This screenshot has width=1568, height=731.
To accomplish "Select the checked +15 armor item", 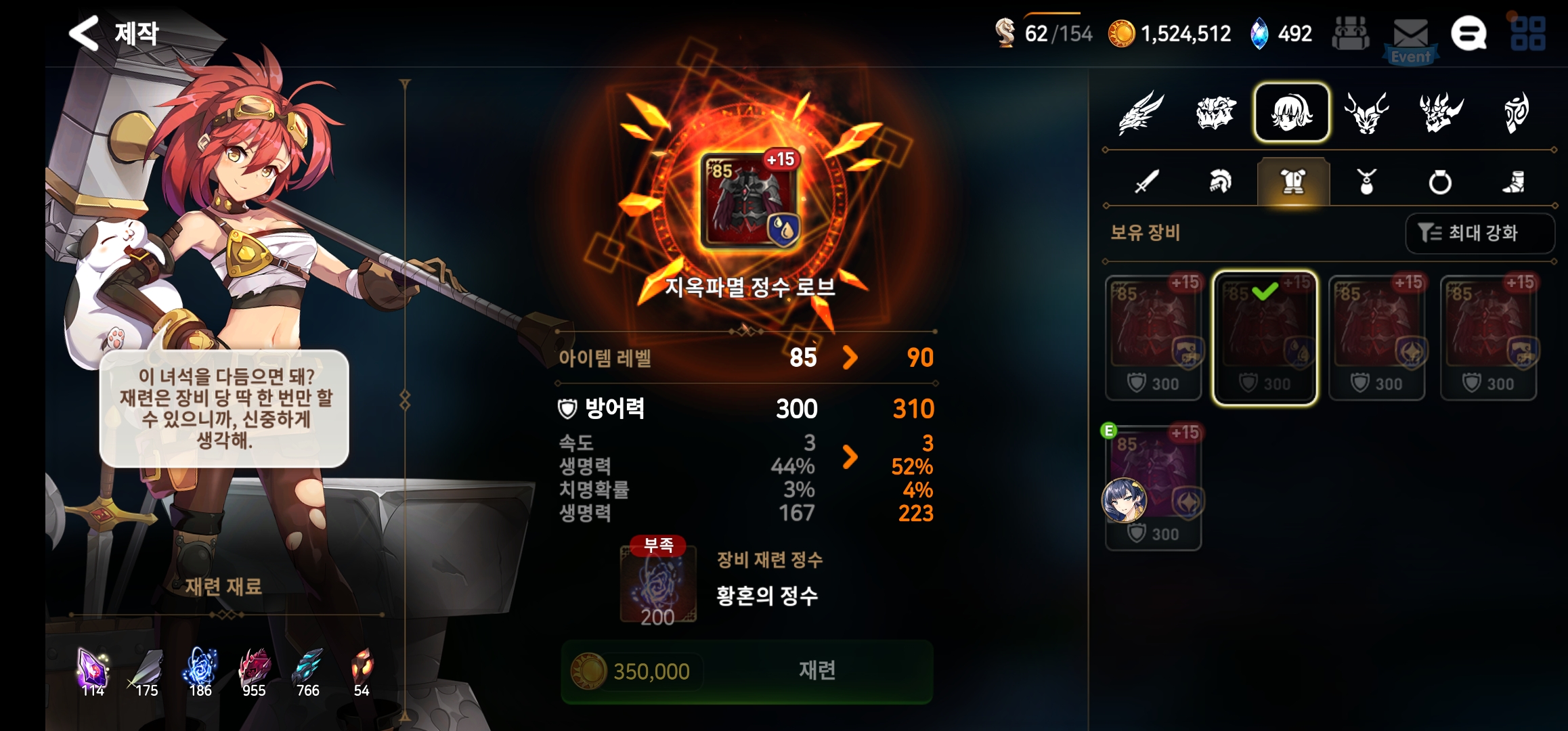I will [1265, 337].
